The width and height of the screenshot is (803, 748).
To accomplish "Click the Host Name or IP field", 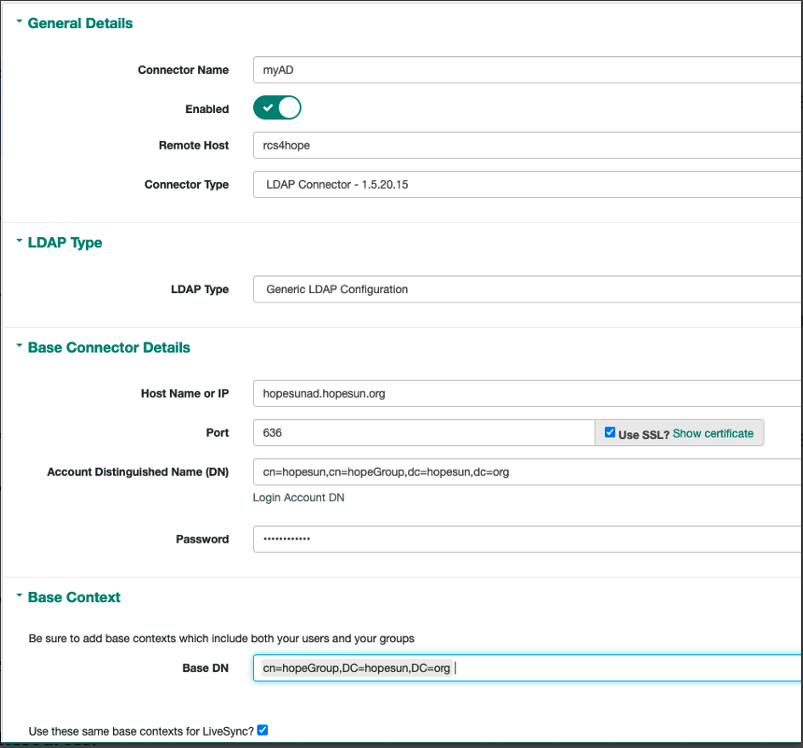I will click(x=450, y=393).
